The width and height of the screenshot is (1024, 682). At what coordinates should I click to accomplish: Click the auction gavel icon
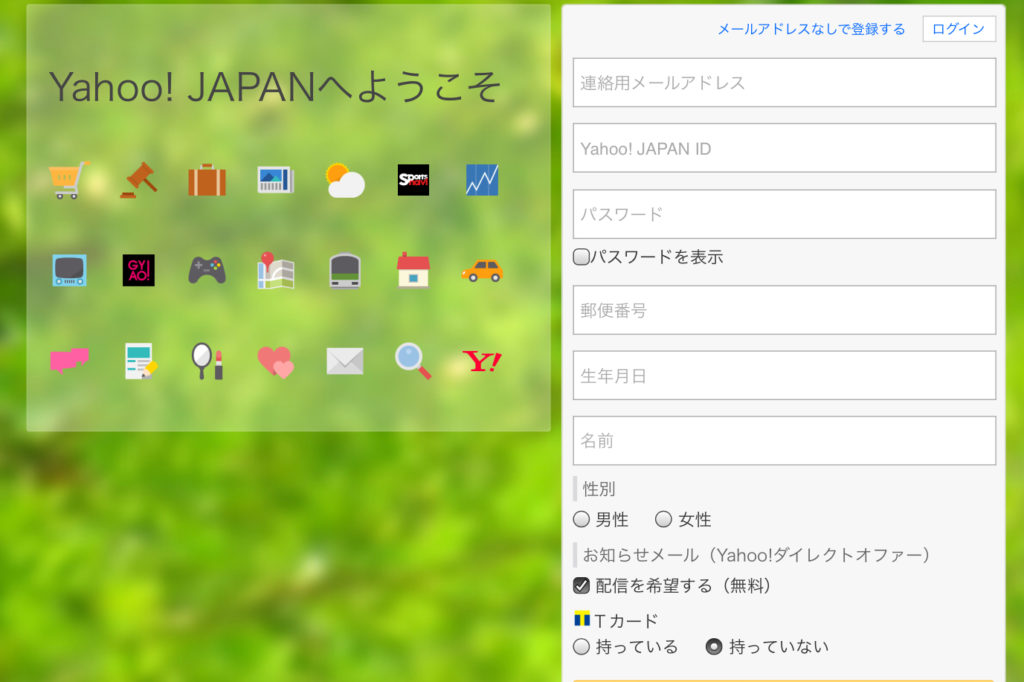click(x=138, y=180)
